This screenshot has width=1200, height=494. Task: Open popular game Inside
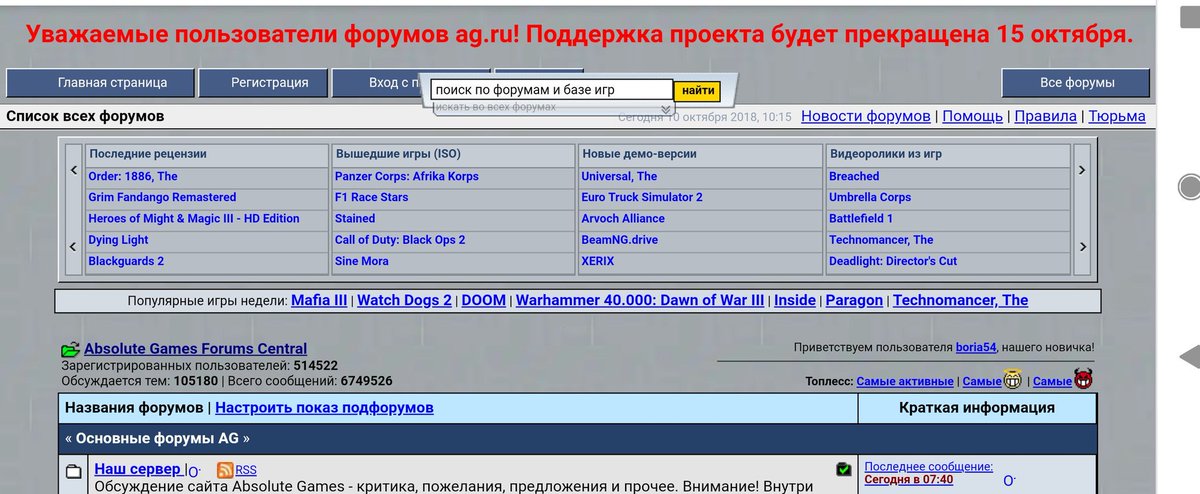tap(795, 300)
